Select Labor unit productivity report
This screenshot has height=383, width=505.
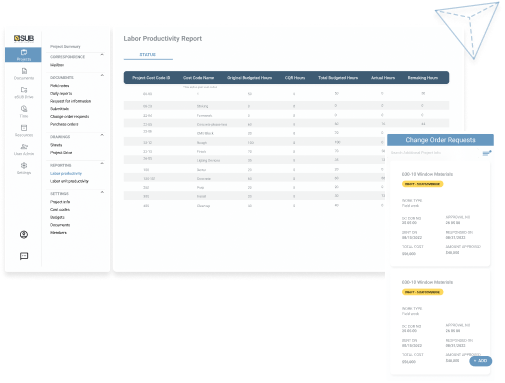click(x=69, y=181)
